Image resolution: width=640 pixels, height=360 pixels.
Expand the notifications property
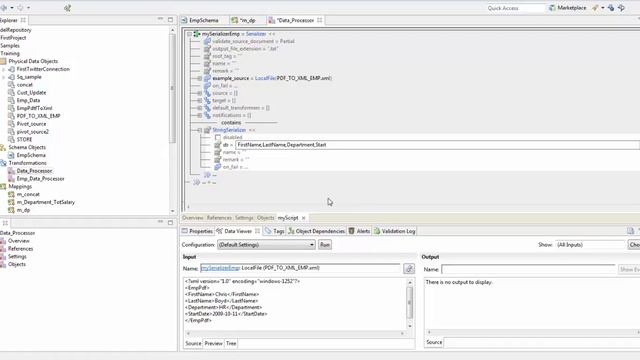coord(200,115)
